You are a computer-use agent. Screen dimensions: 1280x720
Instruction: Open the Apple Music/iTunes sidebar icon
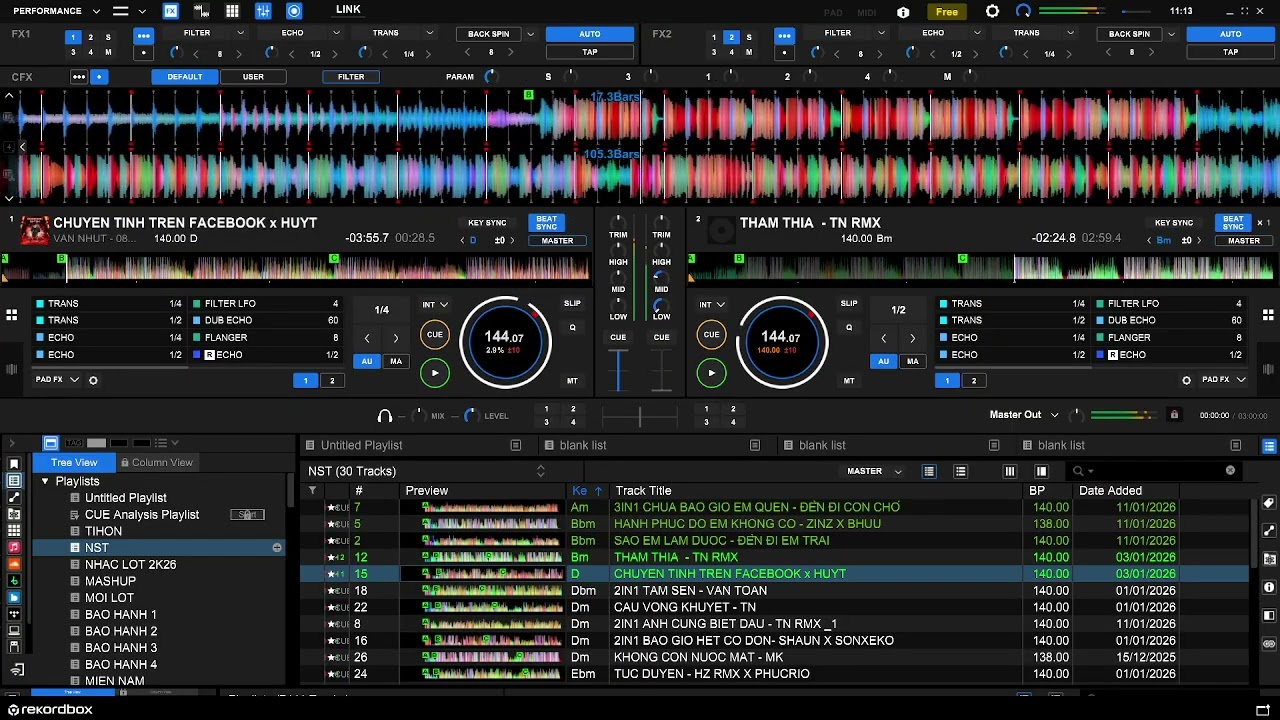[14, 547]
